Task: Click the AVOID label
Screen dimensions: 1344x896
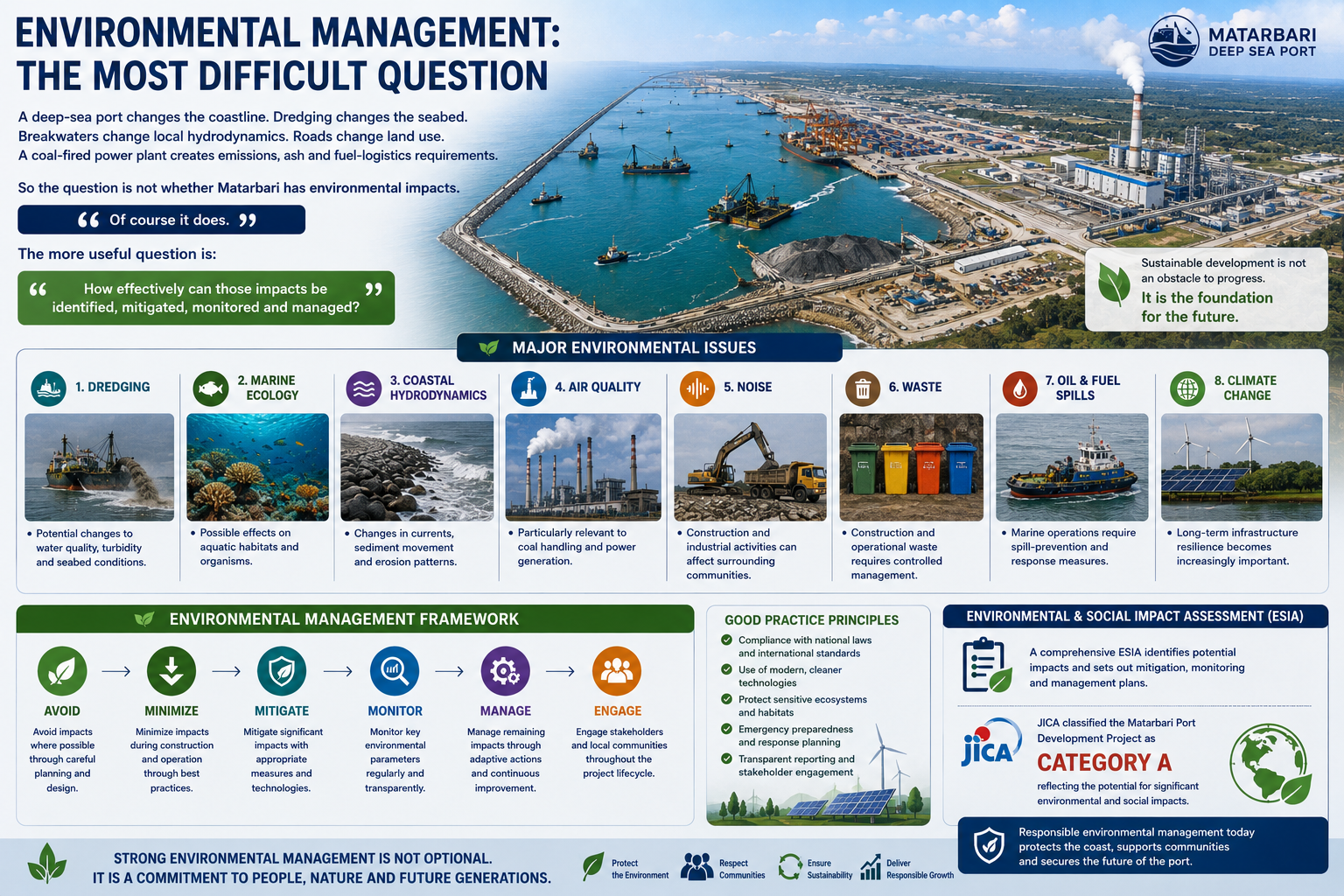Action: click(x=62, y=711)
